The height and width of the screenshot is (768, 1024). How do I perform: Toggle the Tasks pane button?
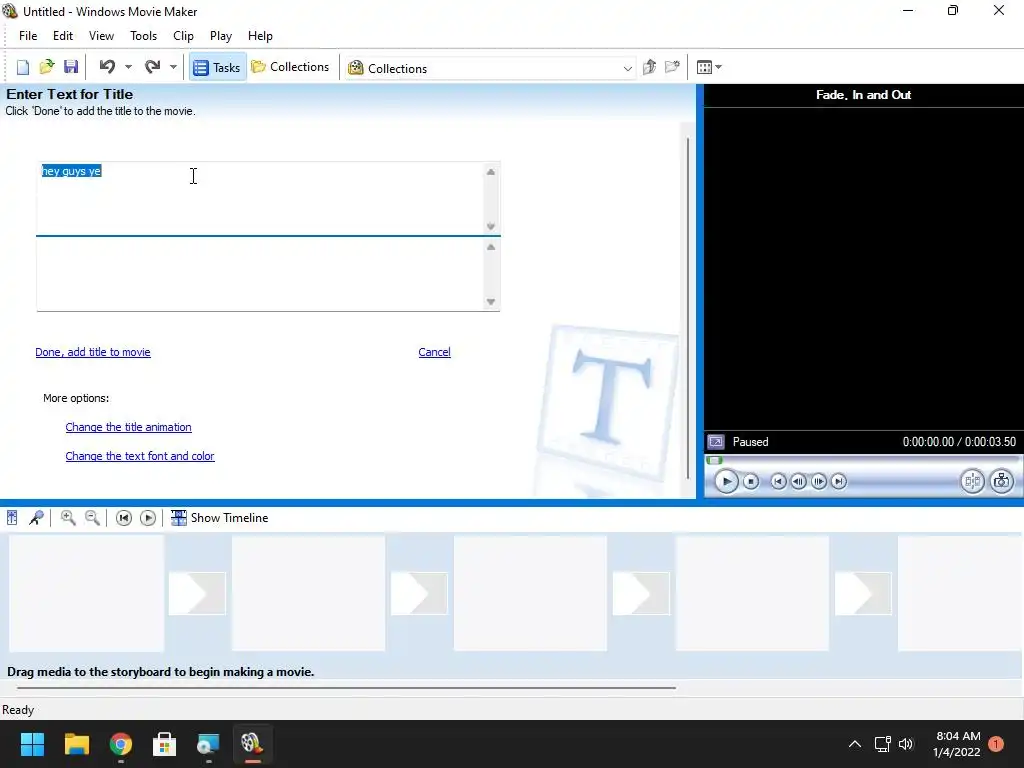pos(217,67)
